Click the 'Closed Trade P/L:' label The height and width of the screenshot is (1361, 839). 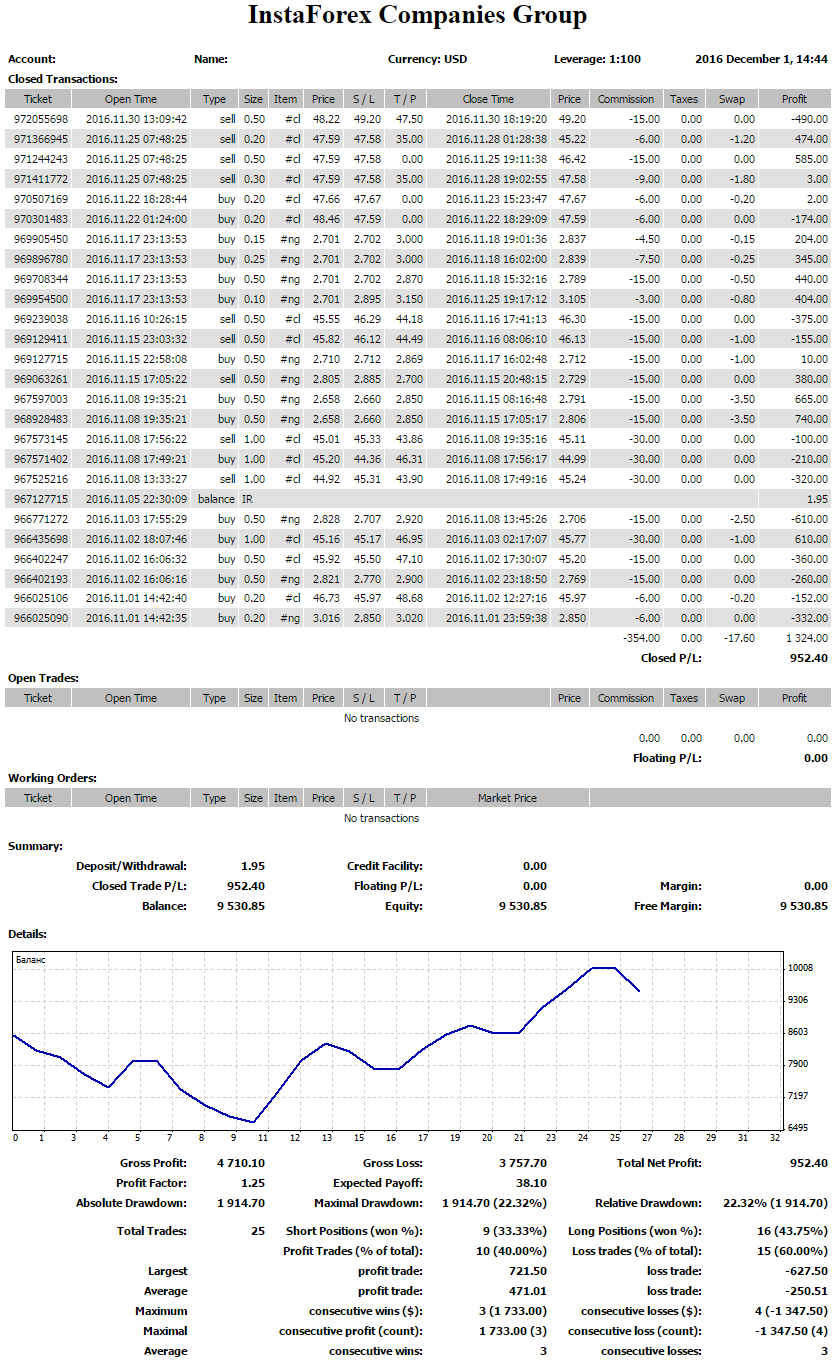[x=139, y=886]
